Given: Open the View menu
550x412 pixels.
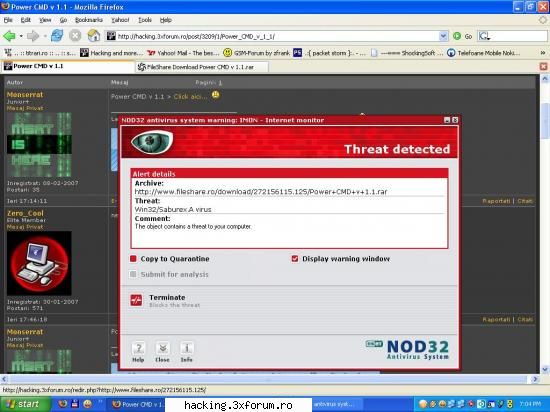Looking at the screenshot, I should coord(45,20).
